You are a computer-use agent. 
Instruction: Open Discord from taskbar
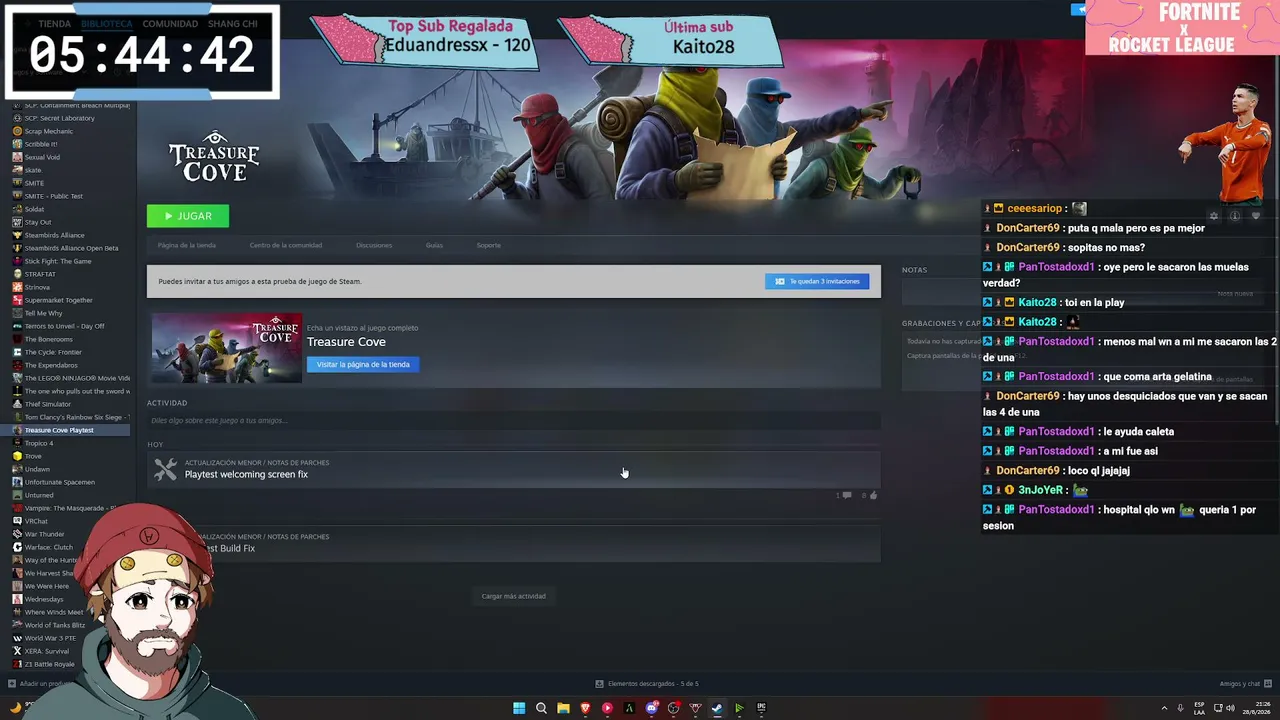click(x=651, y=708)
